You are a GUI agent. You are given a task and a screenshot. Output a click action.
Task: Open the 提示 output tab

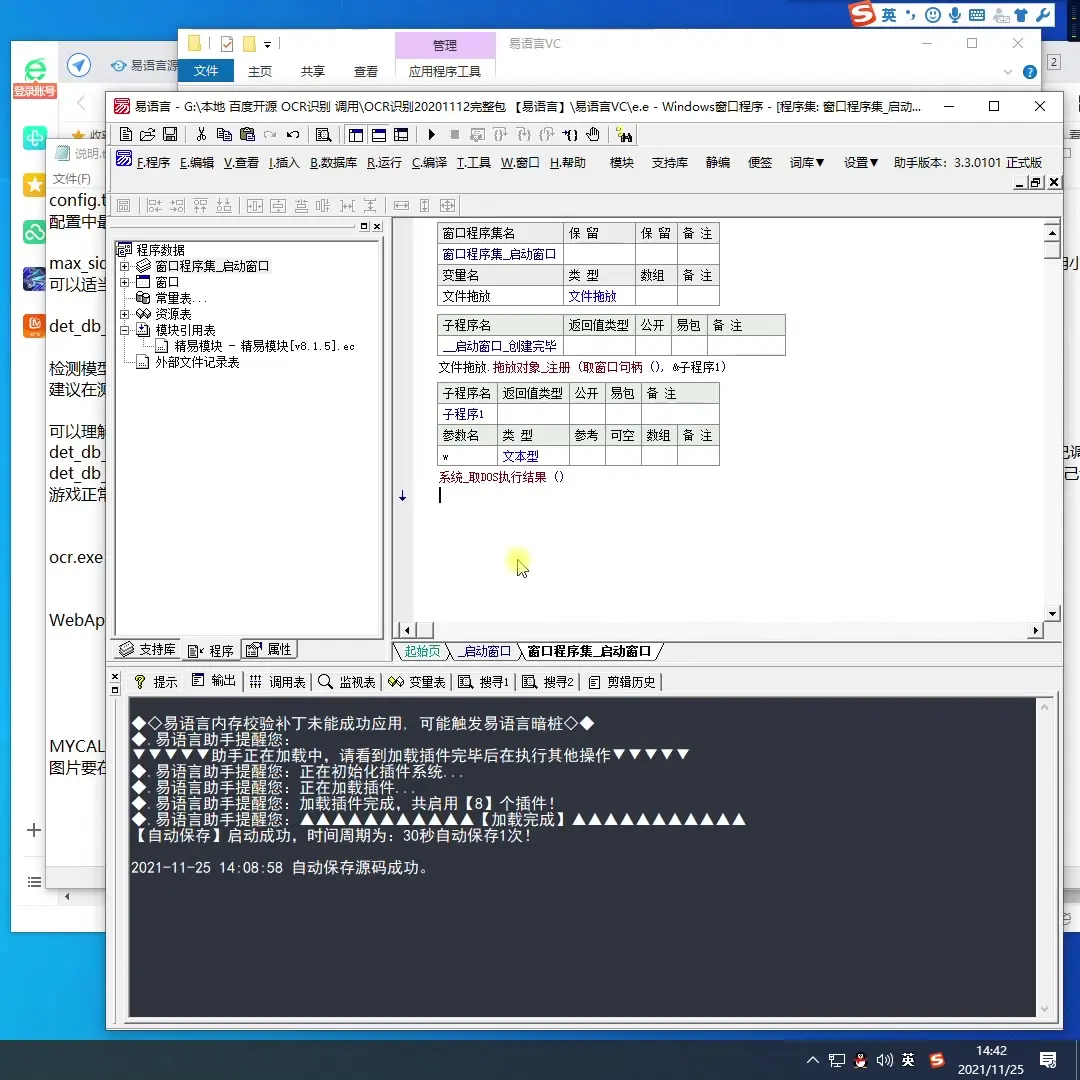[x=156, y=682]
